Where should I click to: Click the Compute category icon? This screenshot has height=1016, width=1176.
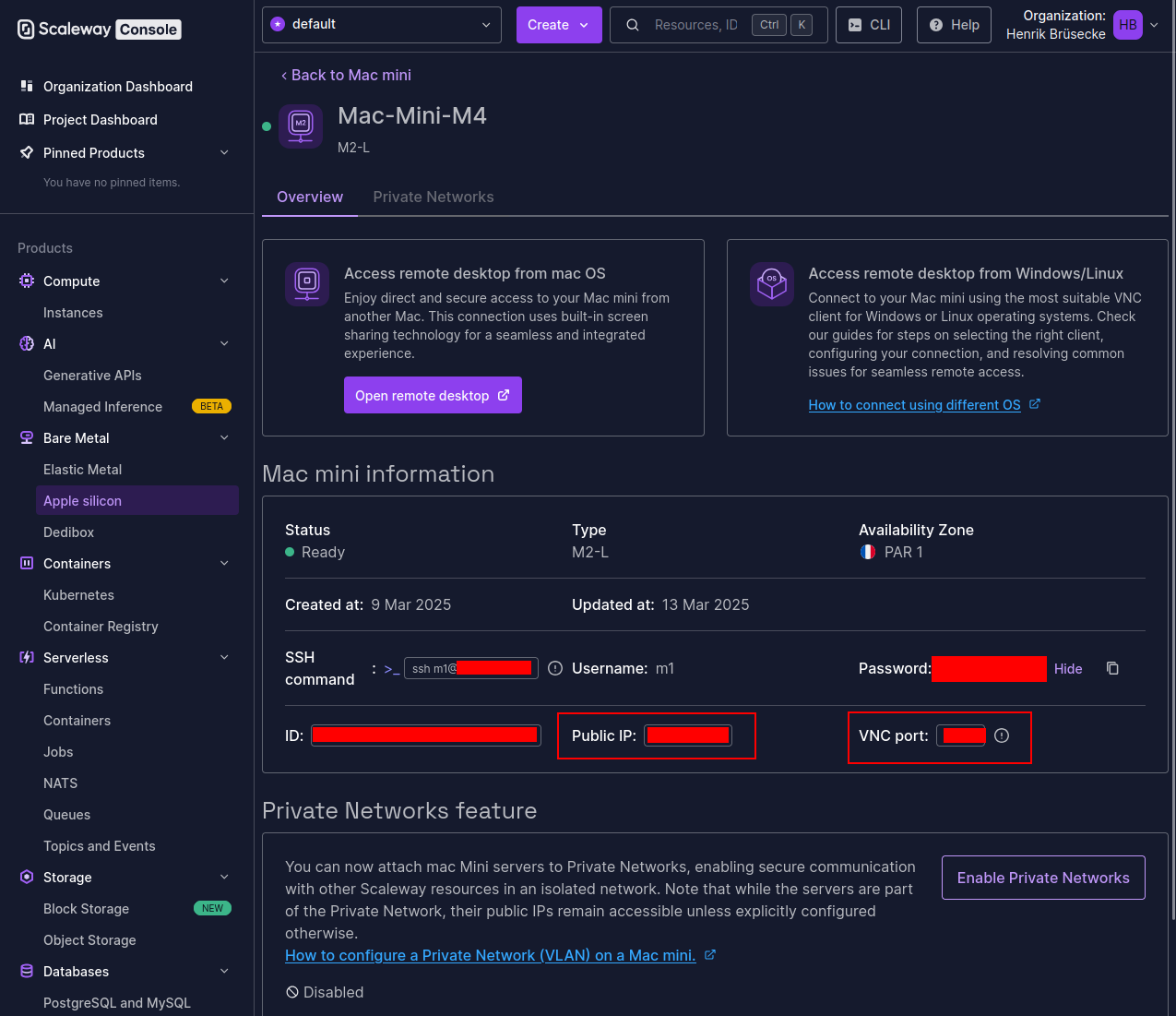click(27, 281)
